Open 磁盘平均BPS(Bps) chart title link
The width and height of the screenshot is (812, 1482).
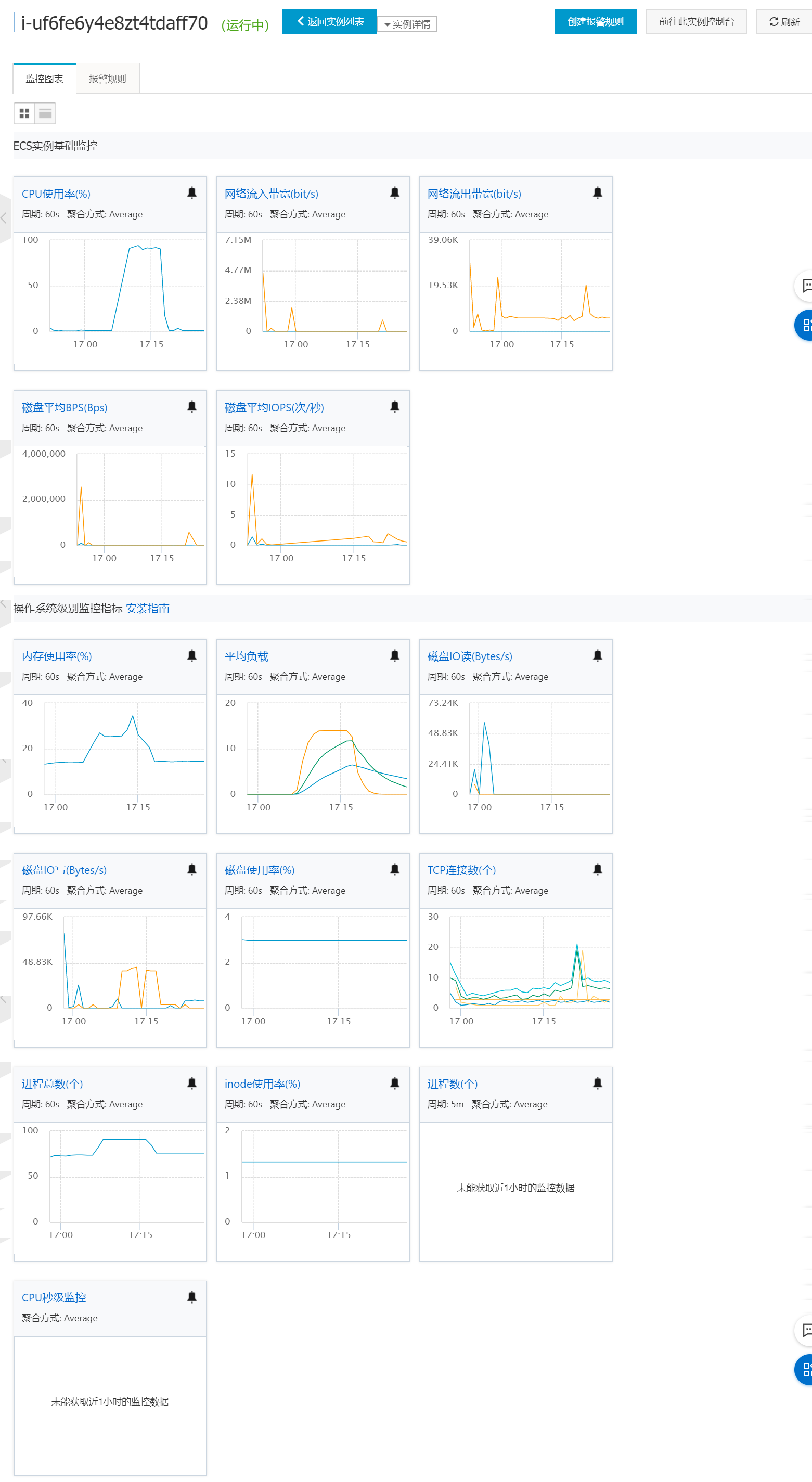pos(65,407)
